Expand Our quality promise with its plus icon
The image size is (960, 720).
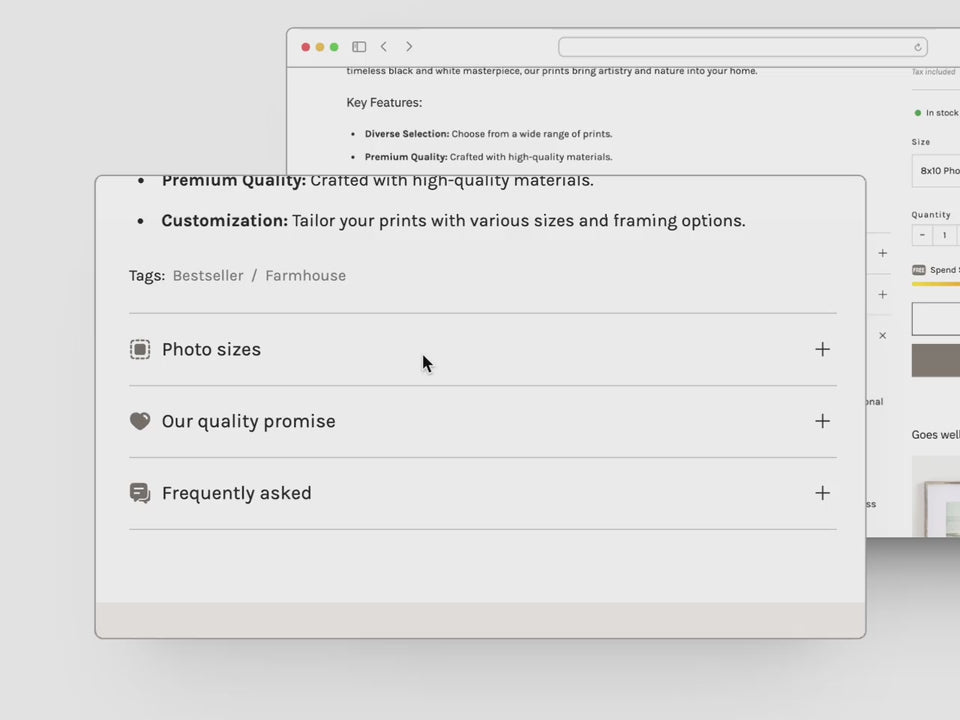click(822, 421)
